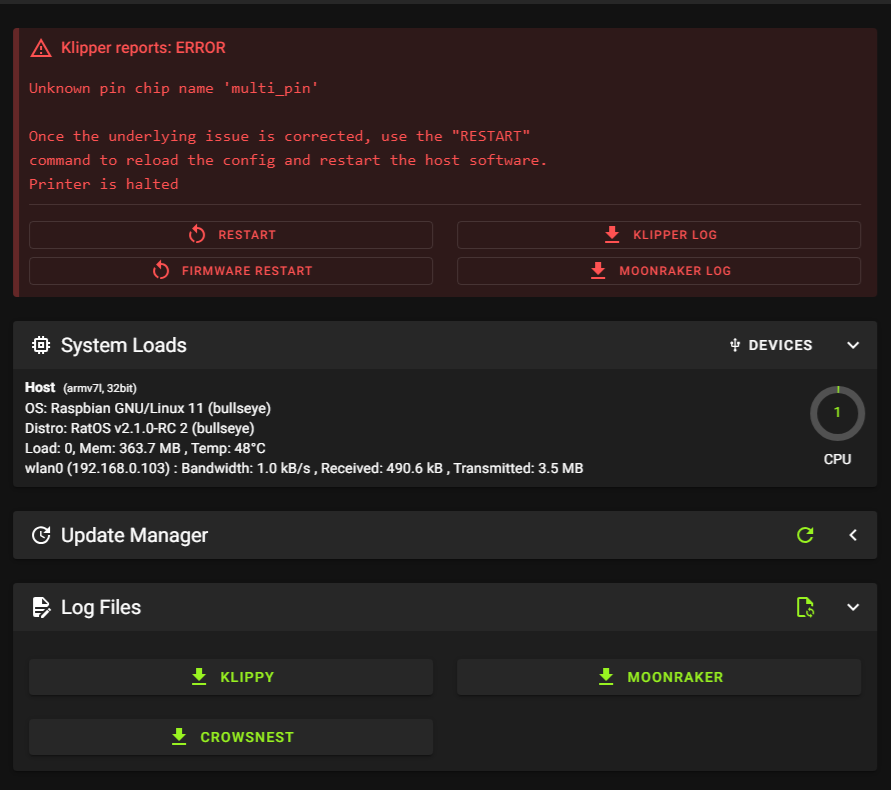The height and width of the screenshot is (790, 891).
Task: Click the Log Files document icon
Action: 41,607
